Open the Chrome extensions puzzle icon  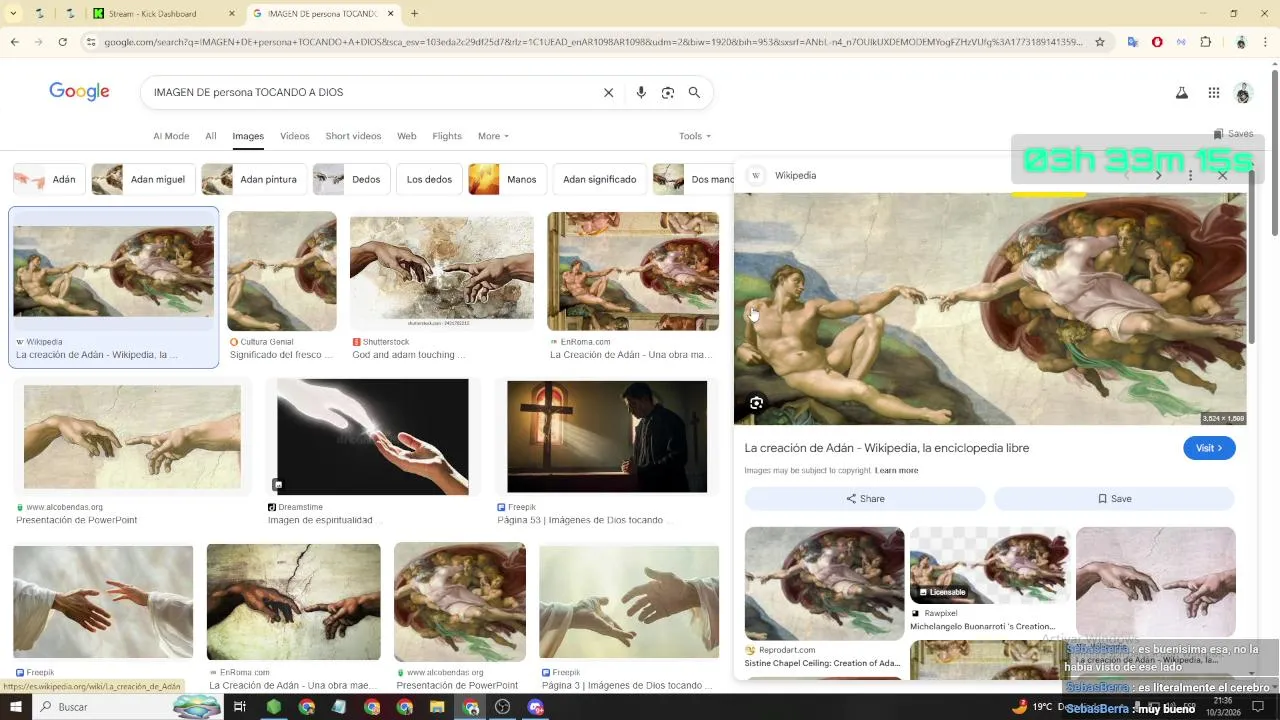point(1205,42)
